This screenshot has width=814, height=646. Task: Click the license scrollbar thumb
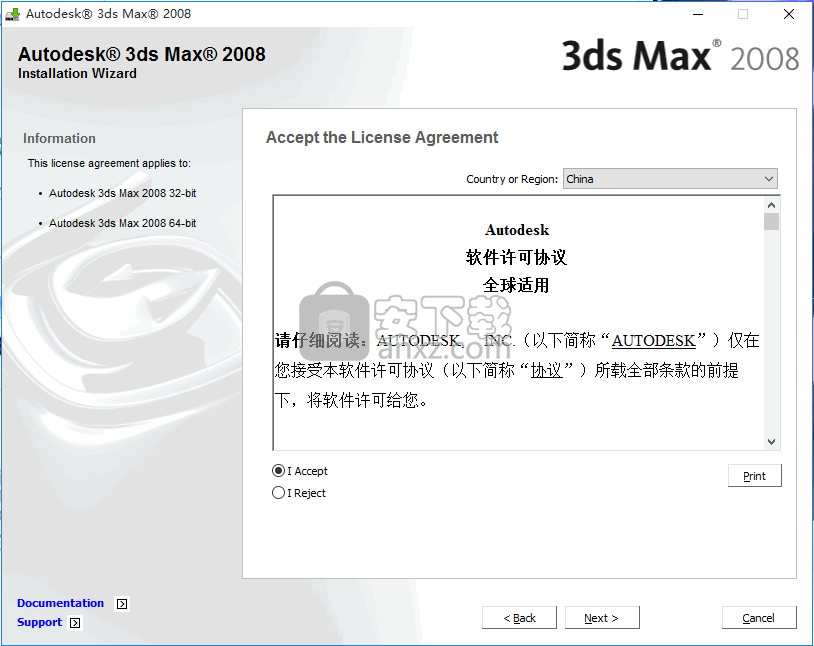click(771, 222)
